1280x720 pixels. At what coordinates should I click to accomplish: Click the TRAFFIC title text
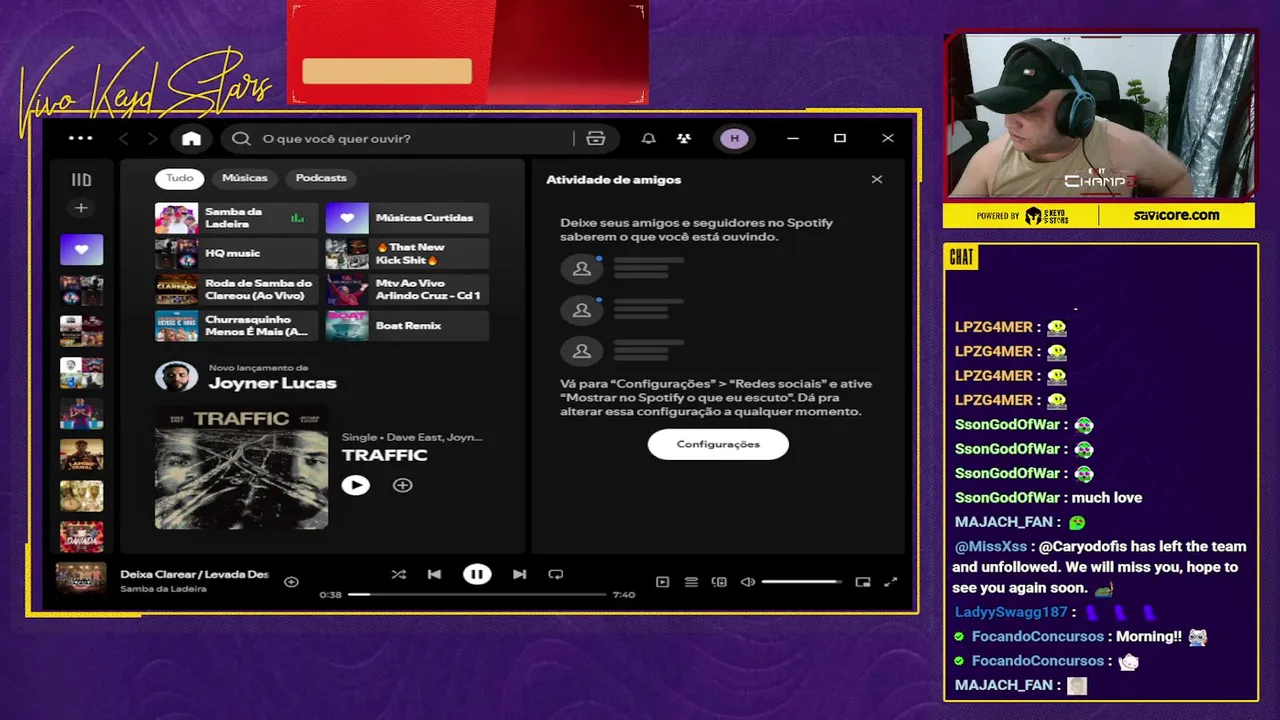[384, 455]
